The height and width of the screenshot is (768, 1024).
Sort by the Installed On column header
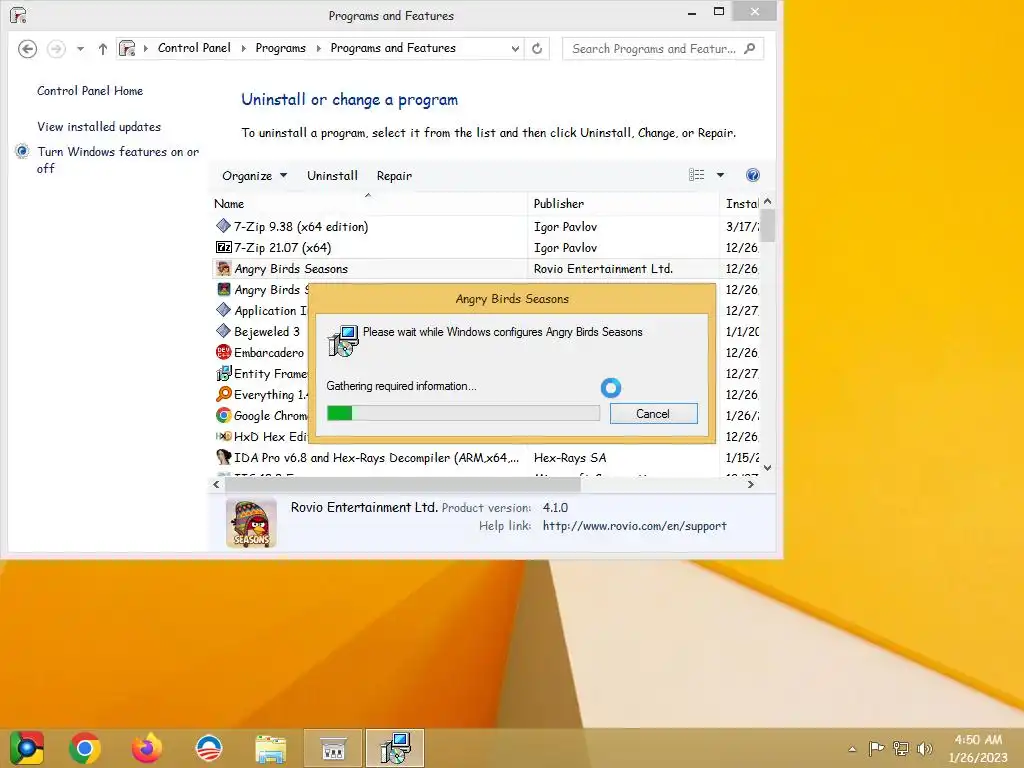(x=740, y=204)
